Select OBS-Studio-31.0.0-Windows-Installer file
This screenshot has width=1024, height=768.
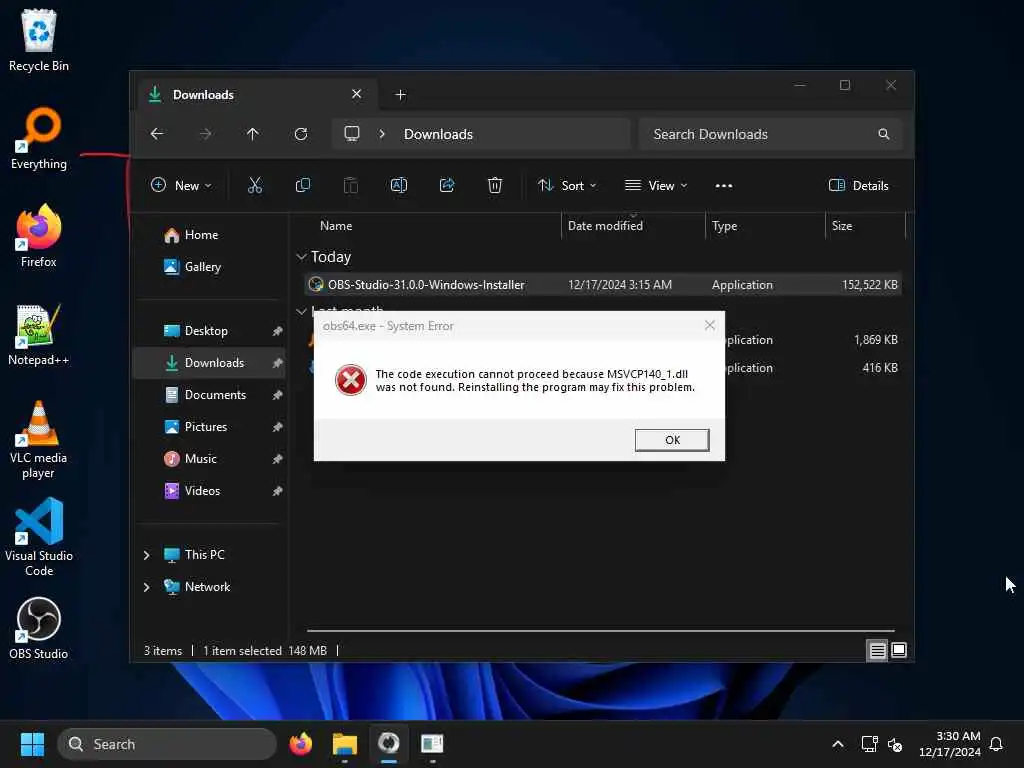(603, 285)
